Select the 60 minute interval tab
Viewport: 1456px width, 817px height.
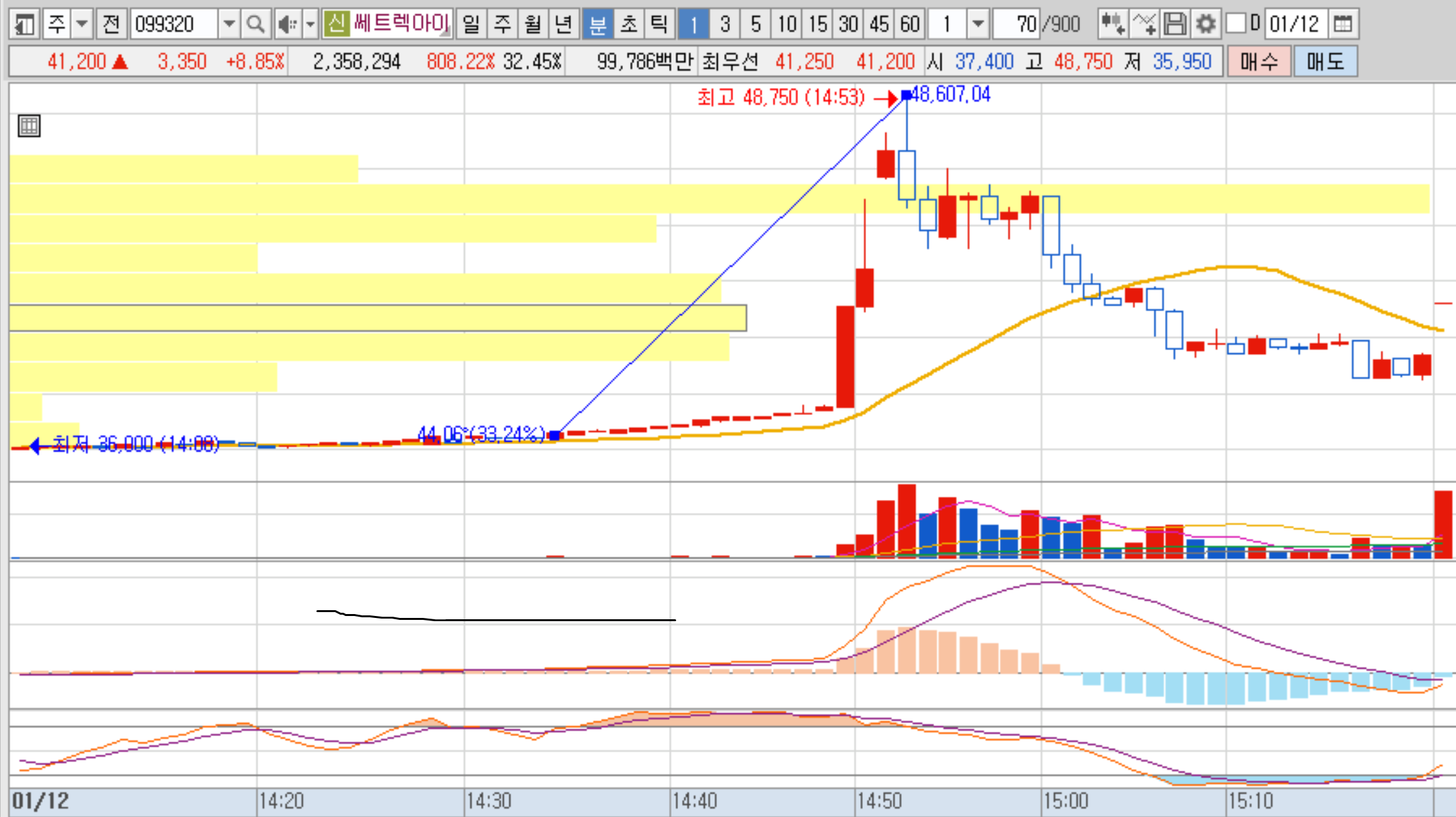click(x=910, y=24)
